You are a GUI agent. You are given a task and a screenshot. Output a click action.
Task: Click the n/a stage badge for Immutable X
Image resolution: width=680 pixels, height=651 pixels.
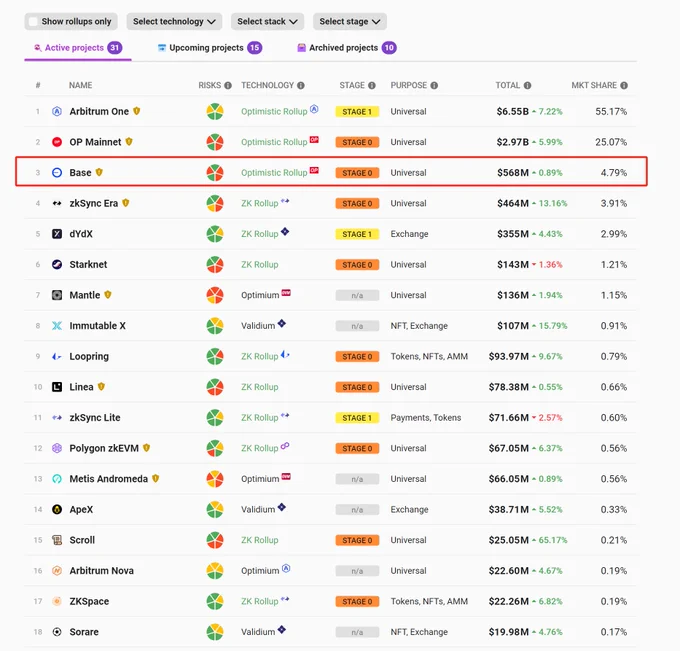click(x=357, y=326)
